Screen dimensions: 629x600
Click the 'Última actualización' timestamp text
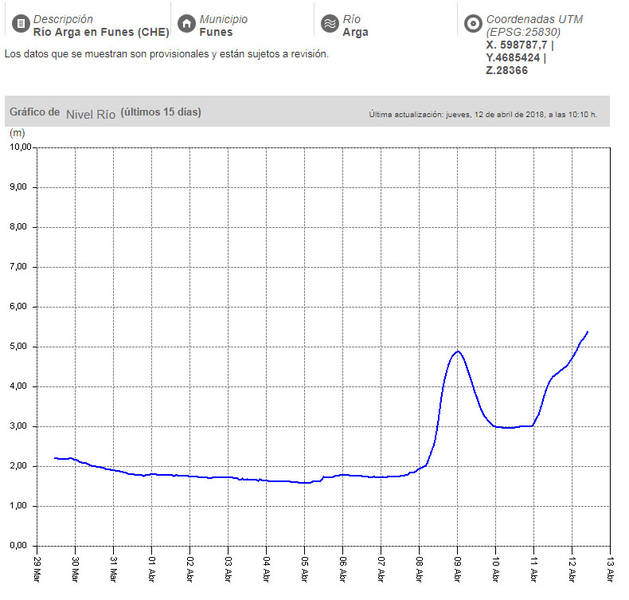click(482, 114)
